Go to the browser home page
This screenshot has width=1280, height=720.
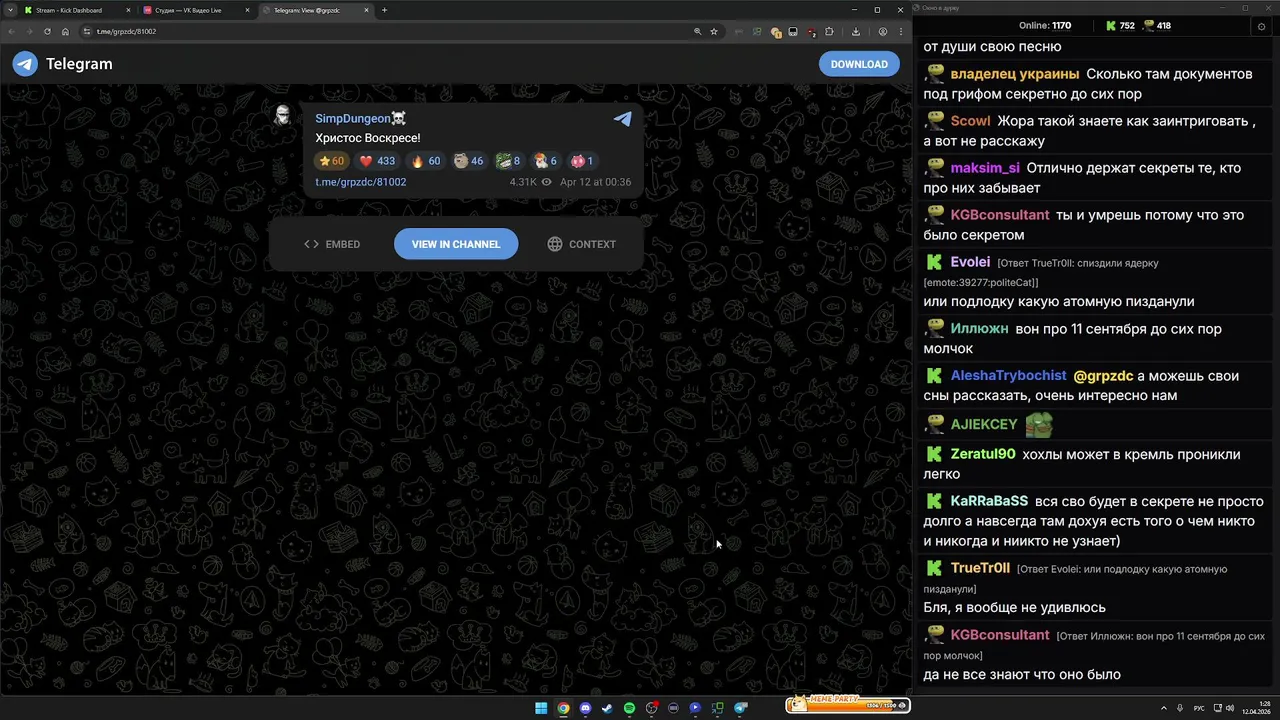(65, 31)
